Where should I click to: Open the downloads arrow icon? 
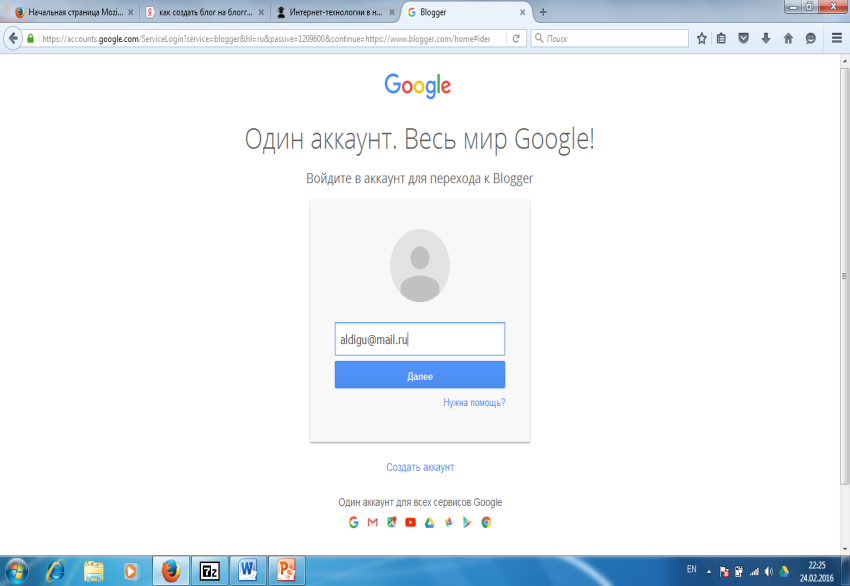pyautogui.click(x=766, y=38)
